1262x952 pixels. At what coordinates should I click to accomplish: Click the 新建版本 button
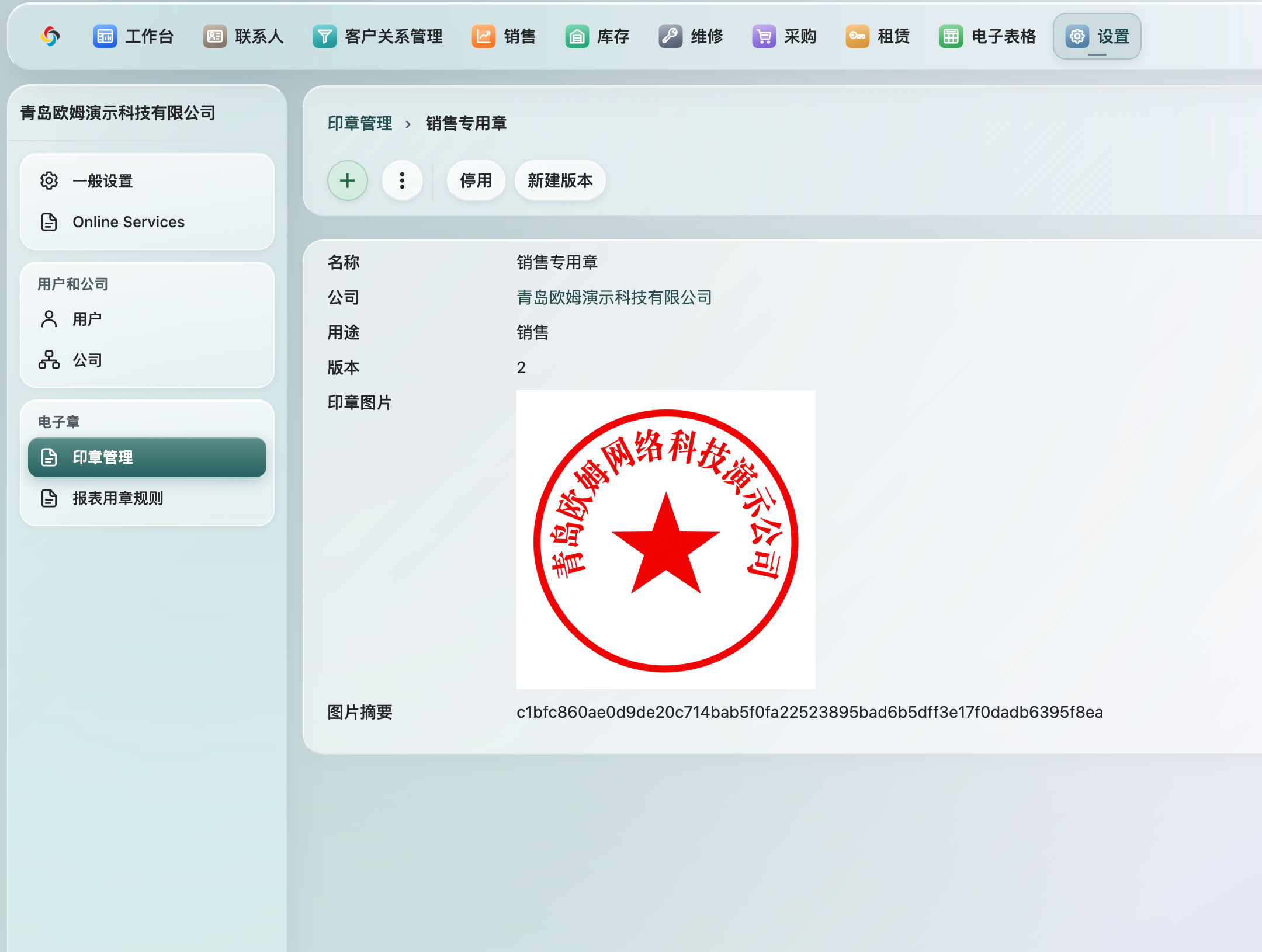(560, 180)
